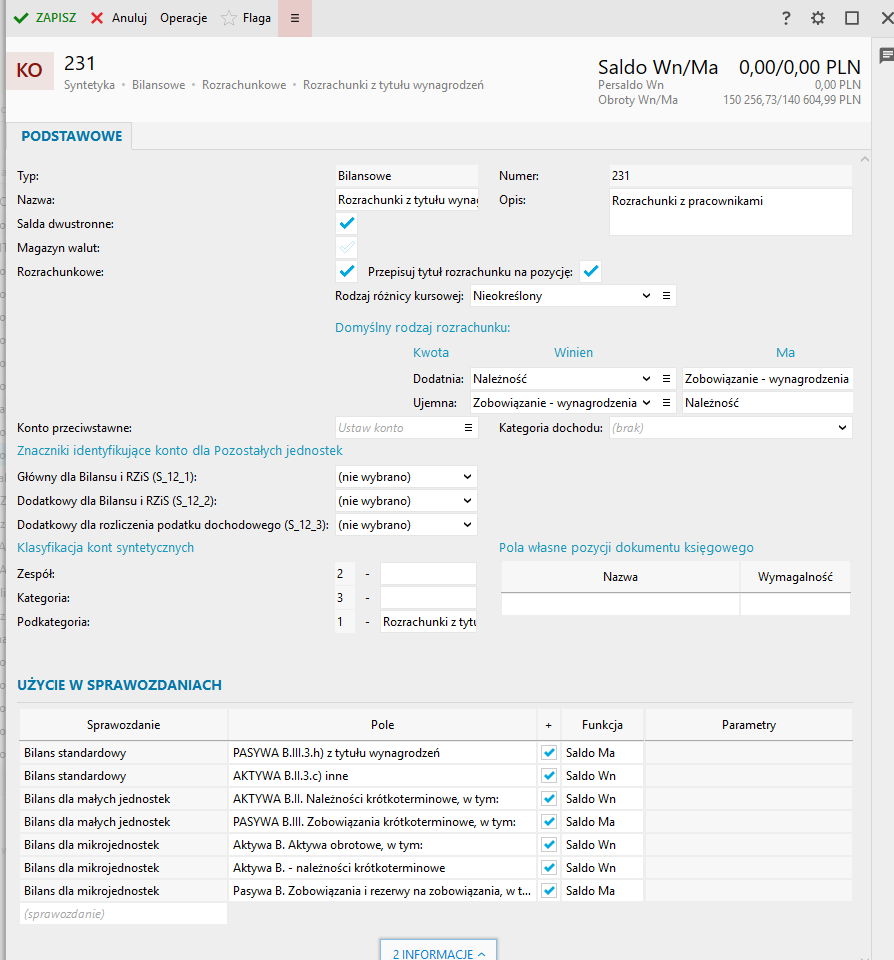Screen dimensions: 894x960
Task: Click the Flaga star icon
Action: point(229,18)
